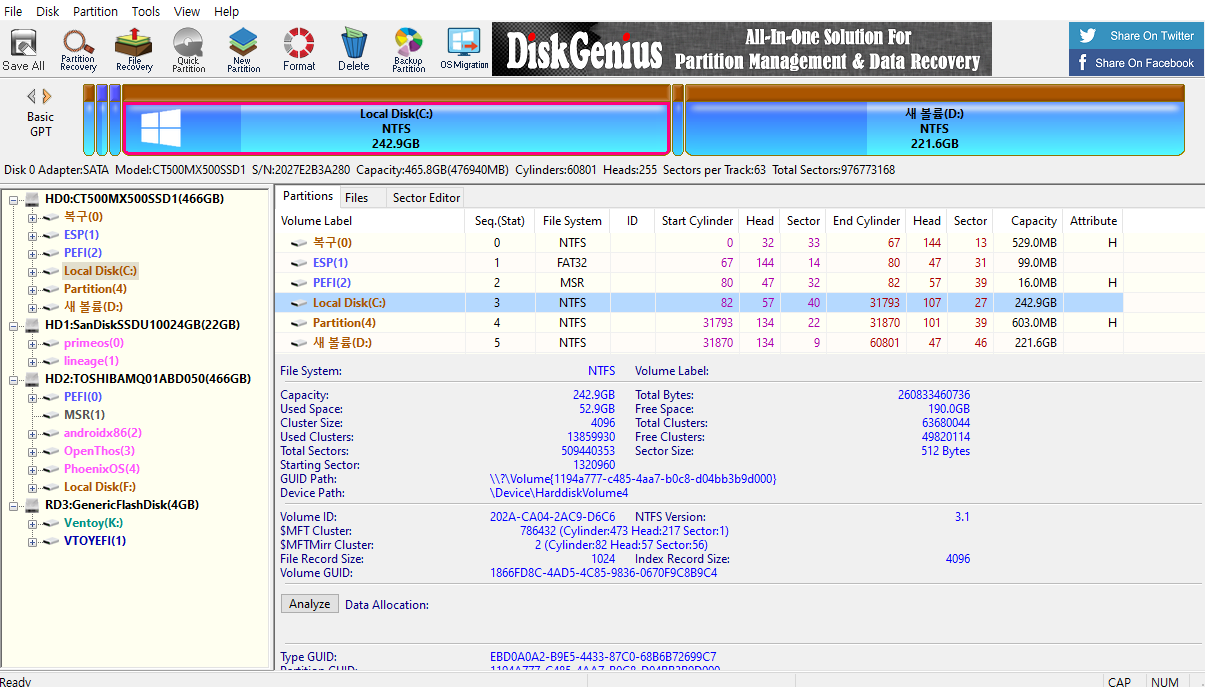1205x687 pixels.
Task: Collapse the HD1:SanDiskSSDU10024GB node
Action: pos(14,325)
